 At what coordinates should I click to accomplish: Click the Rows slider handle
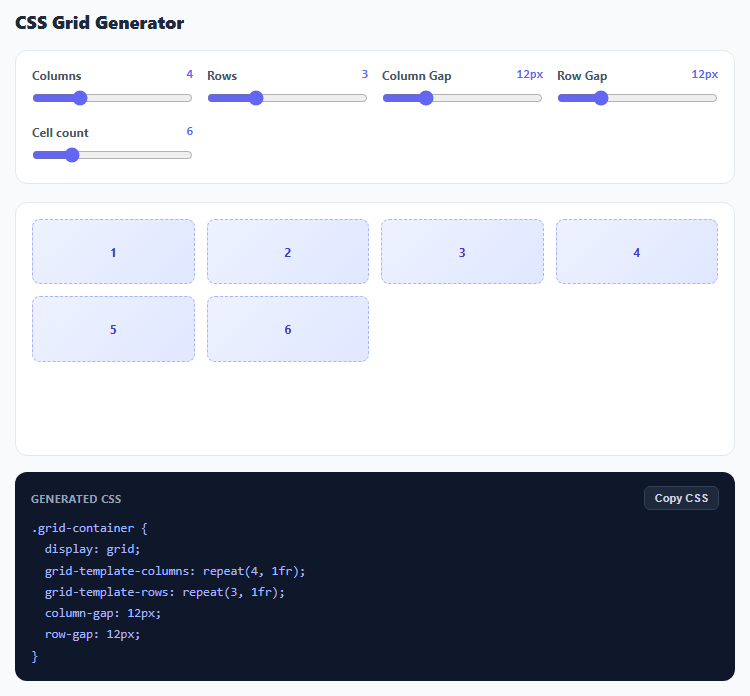coord(256,98)
